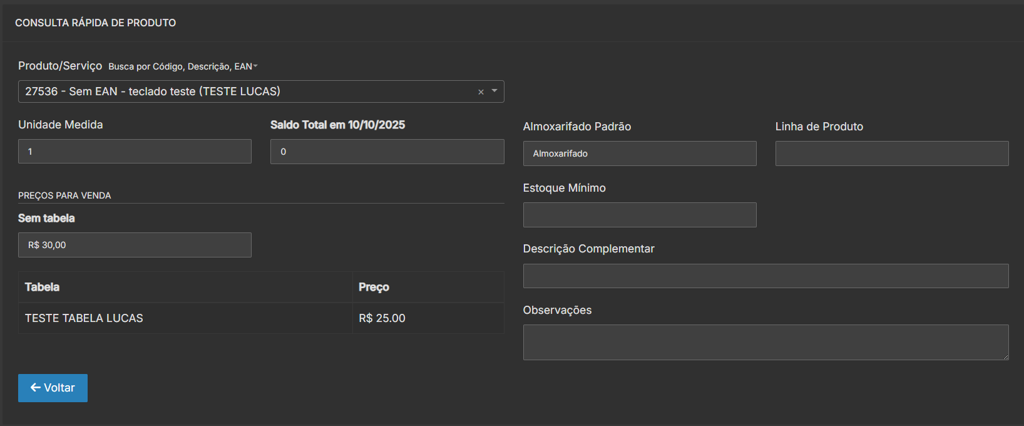Click the Sem tabela price field
The width and height of the screenshot is (1024, 426).
135,245
